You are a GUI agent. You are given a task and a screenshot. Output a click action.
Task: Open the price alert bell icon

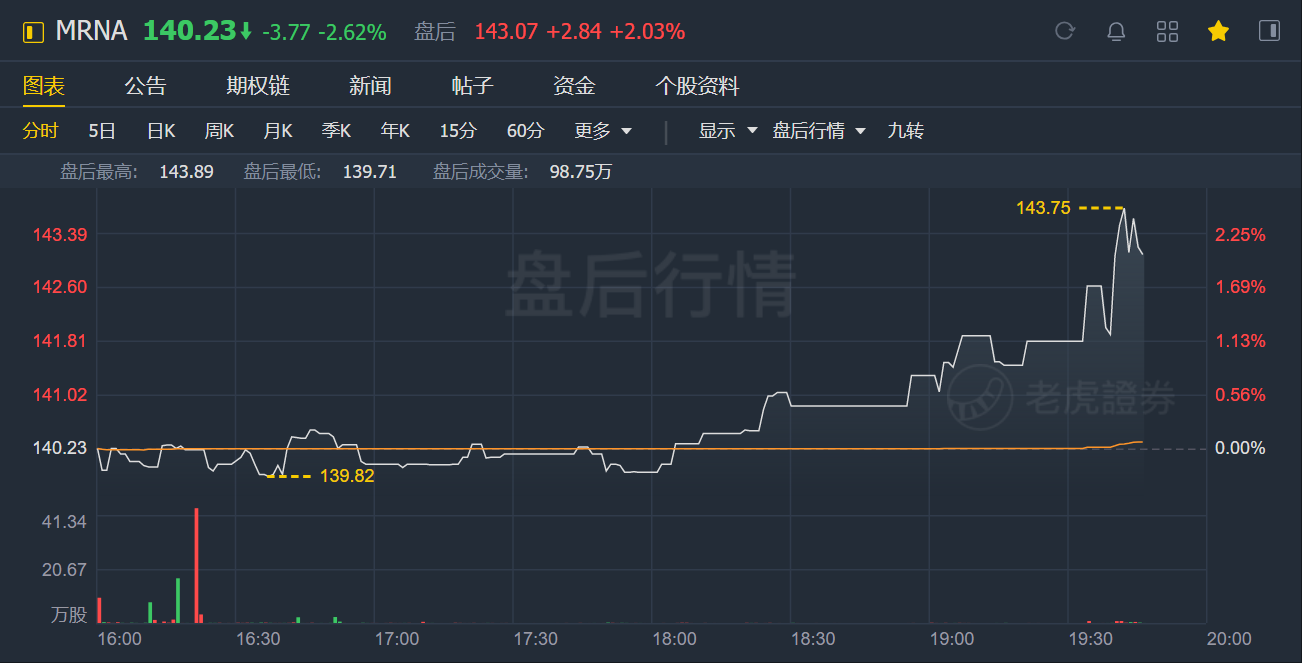1116,31
